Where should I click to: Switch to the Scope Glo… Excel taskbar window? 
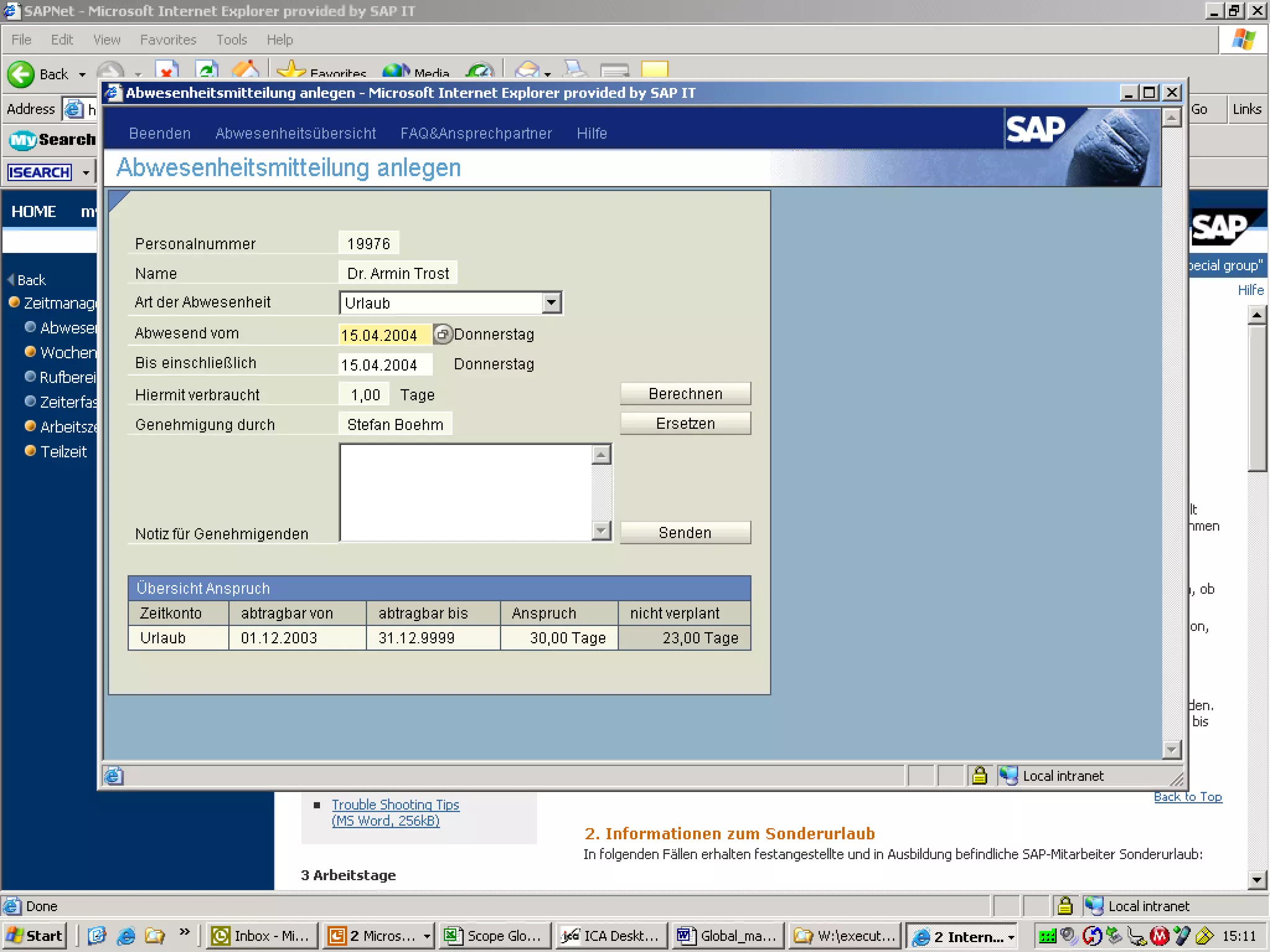(495, 935)
